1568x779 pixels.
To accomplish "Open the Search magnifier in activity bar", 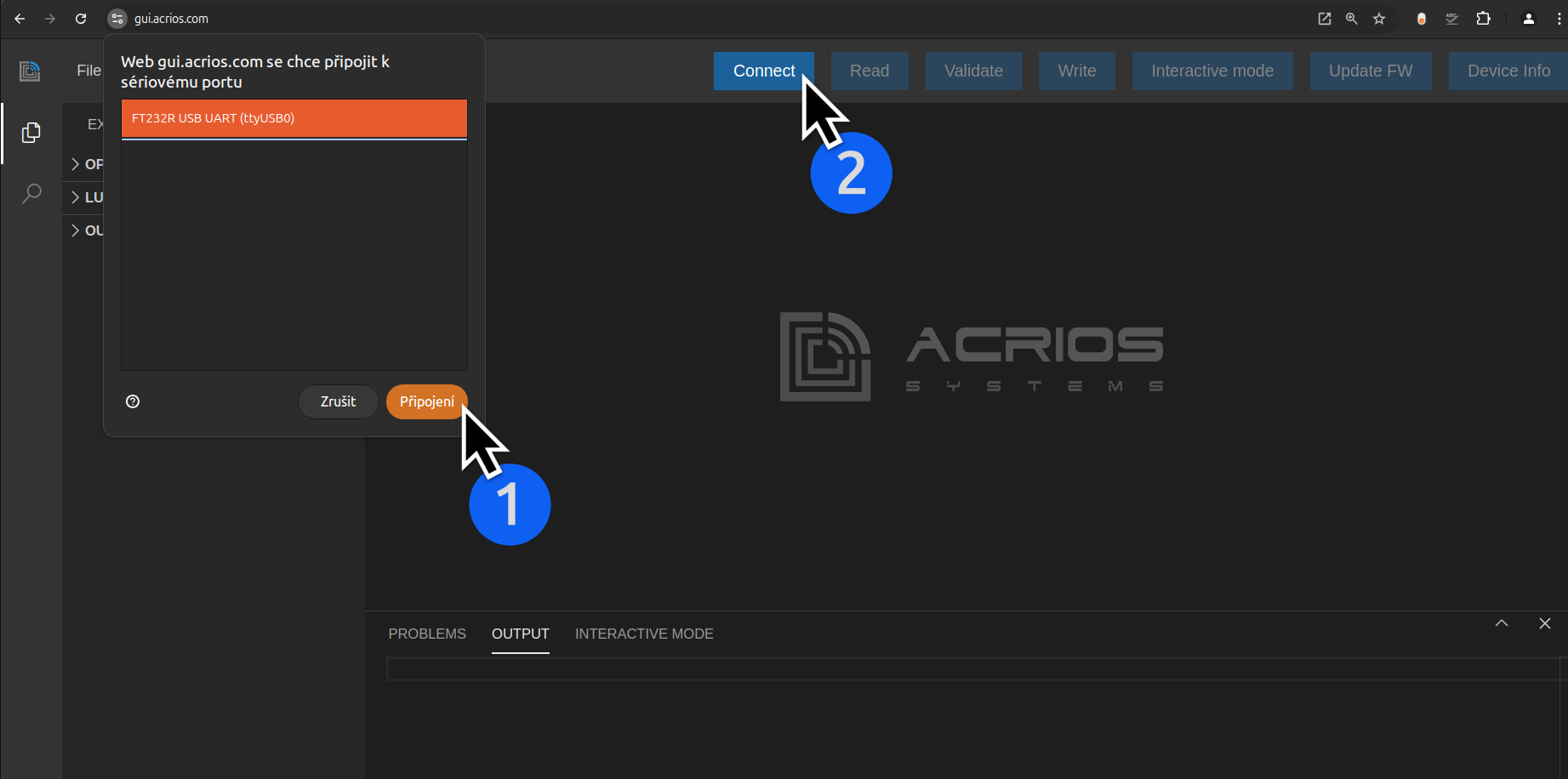I will coord(31,194).
